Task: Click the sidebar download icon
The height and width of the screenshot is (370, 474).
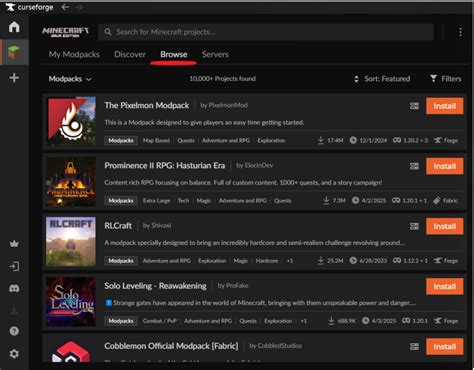Action: (14, 310)
